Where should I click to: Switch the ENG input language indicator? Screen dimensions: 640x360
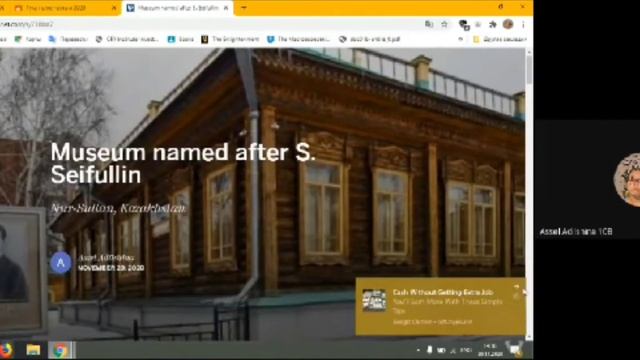click(466, 350)
